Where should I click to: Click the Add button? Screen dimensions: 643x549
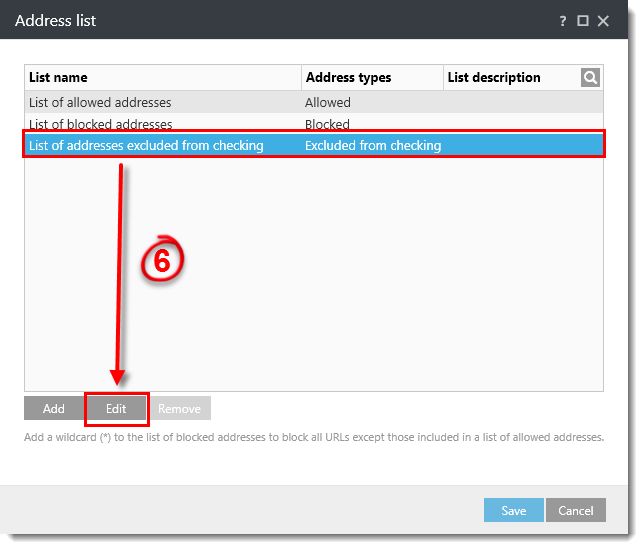click(54, 408)
